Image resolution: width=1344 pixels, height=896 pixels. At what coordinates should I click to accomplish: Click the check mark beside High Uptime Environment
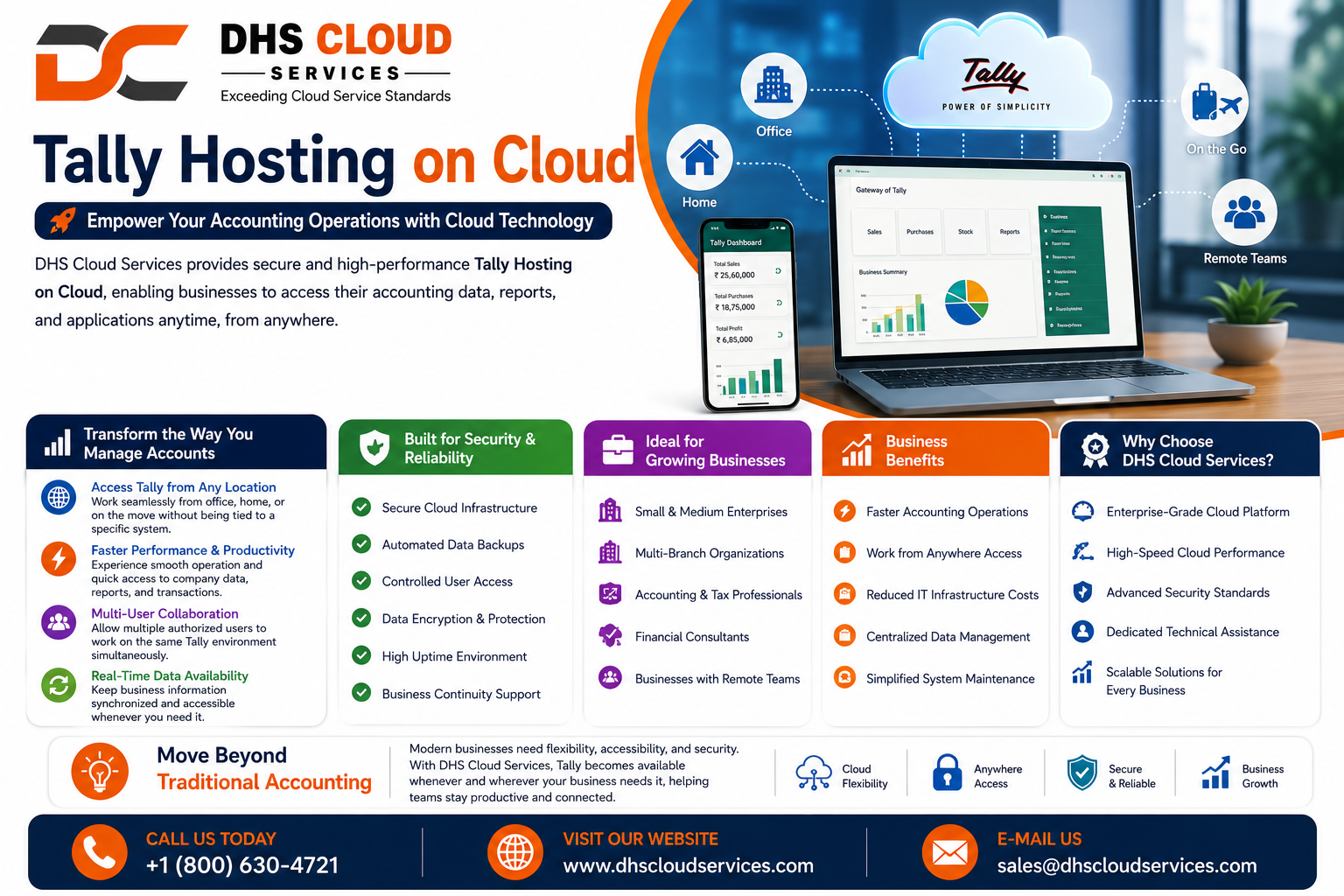click(x=361, y=655)
